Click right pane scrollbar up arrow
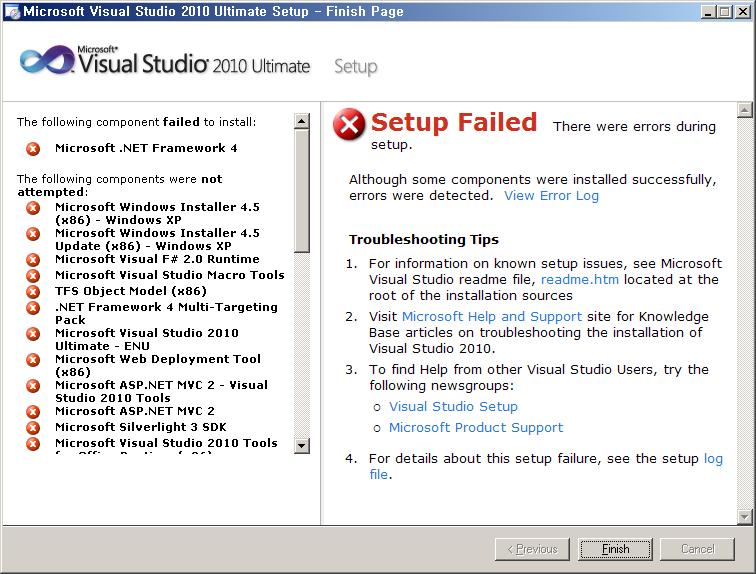The width and height of the screenshot is (756, 574). pos(744,110)
